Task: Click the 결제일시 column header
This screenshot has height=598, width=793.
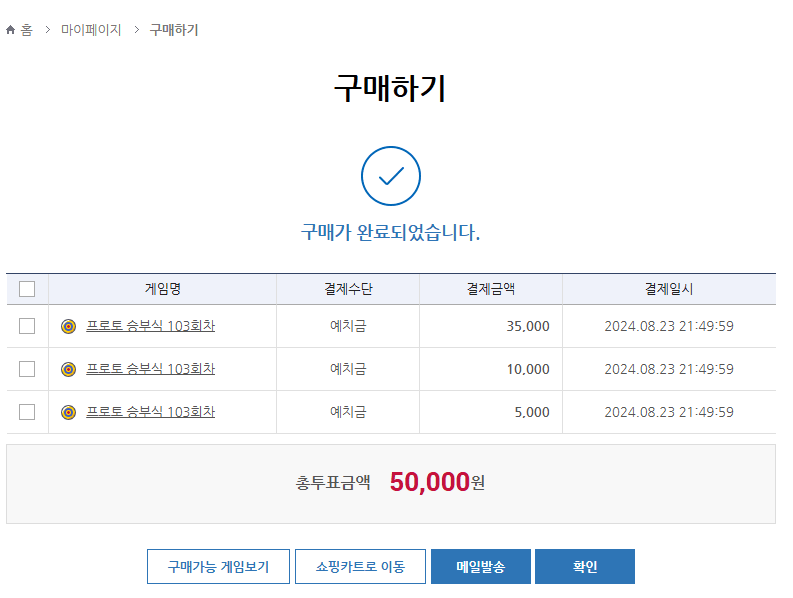Action: pos(668,289)
